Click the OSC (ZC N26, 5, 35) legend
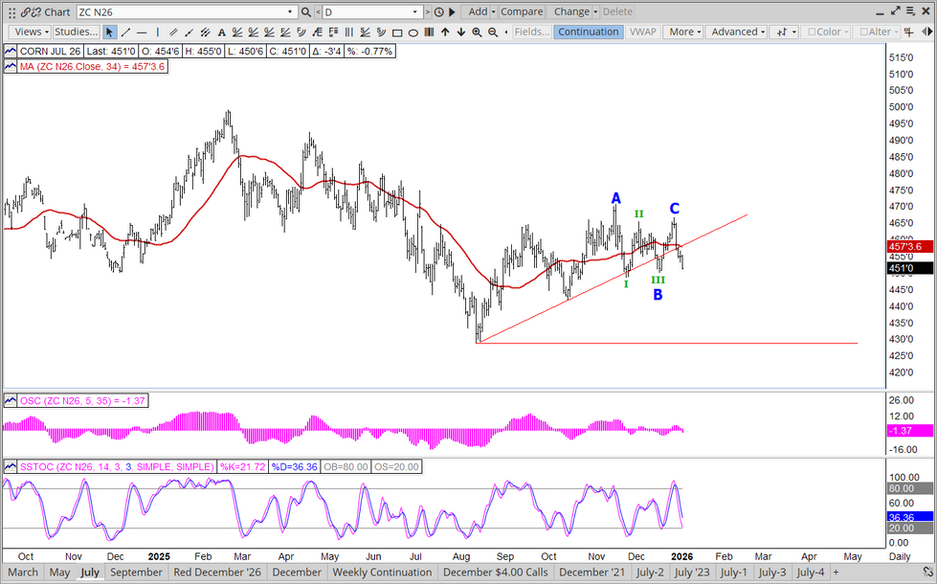Image resolution: width=937 pixels, height=584 pixels. click(x=82, y=400)
